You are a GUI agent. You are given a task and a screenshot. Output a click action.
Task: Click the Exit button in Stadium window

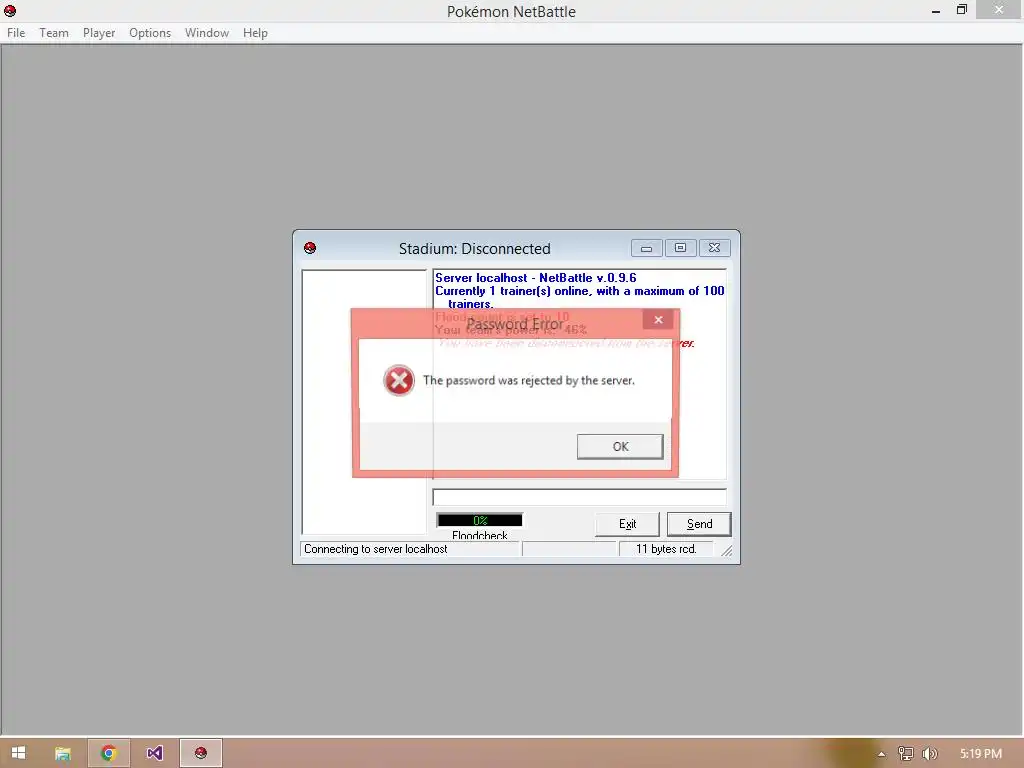[627, 524]
